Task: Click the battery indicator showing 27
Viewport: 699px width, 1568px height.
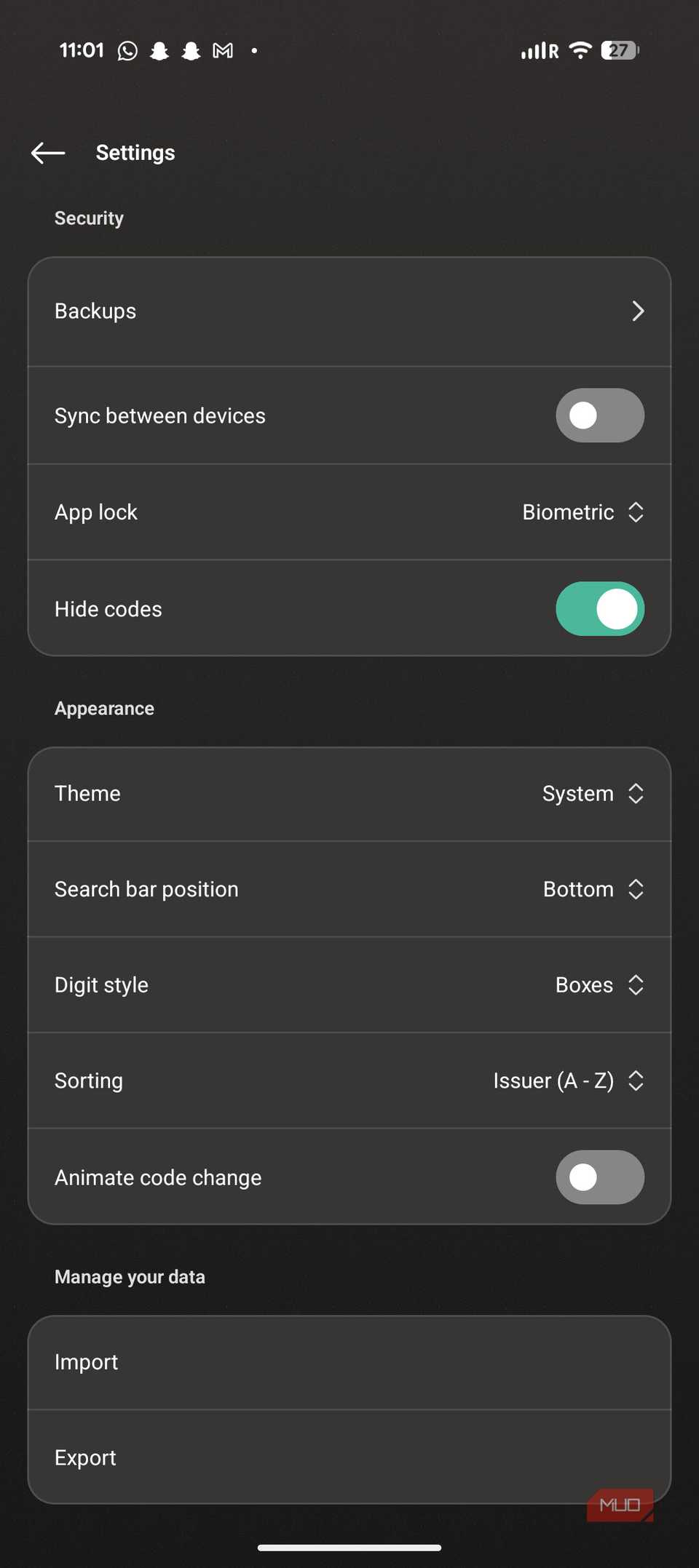Action: 617,49
